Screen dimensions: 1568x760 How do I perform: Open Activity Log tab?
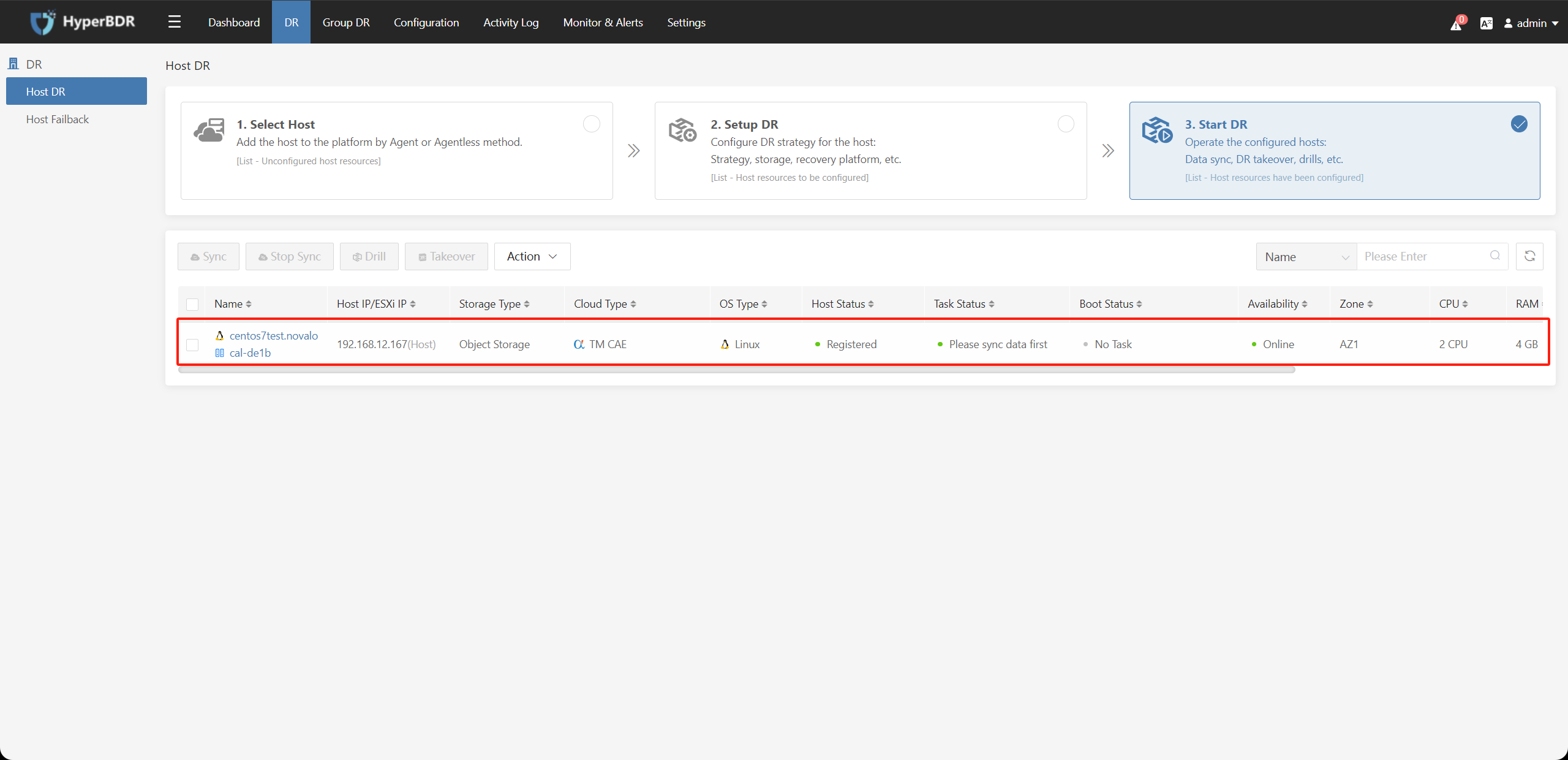coord(511,22)
